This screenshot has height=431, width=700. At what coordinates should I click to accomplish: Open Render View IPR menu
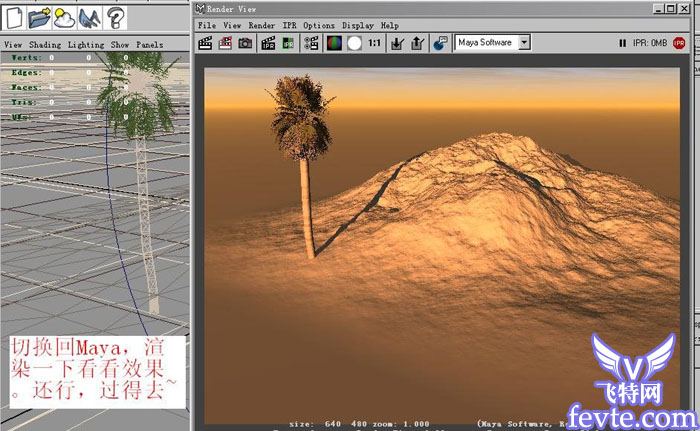click(289, 25)
